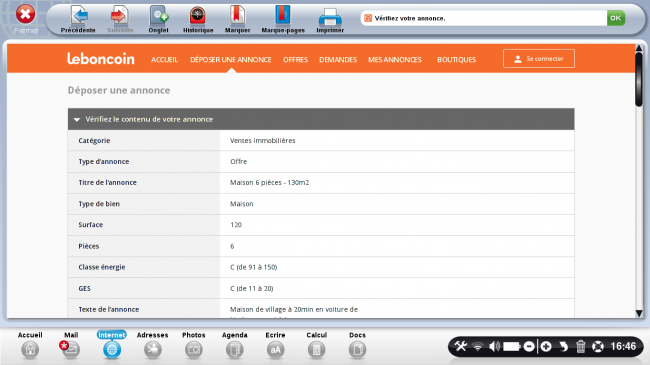
Task: Open settings with the tools wrench icon
Action: tap(461, 346)
